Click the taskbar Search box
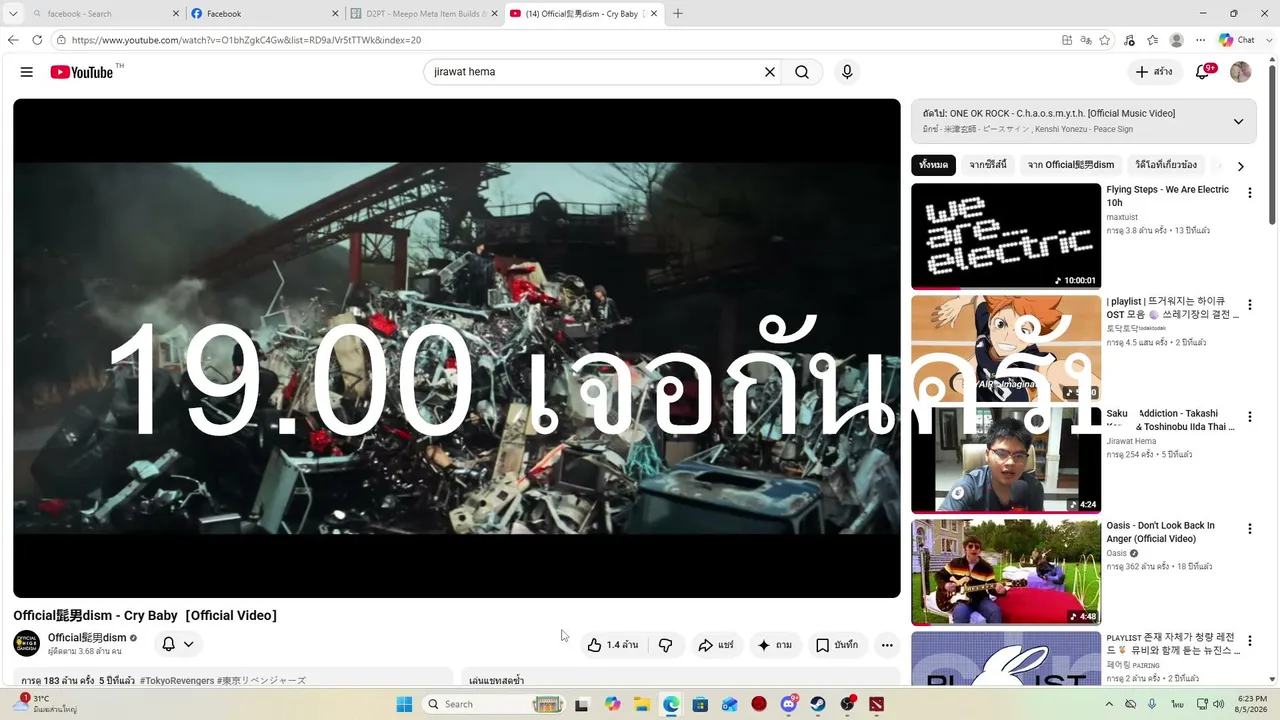The image size is (1280, 720). [x=494, y=704]
